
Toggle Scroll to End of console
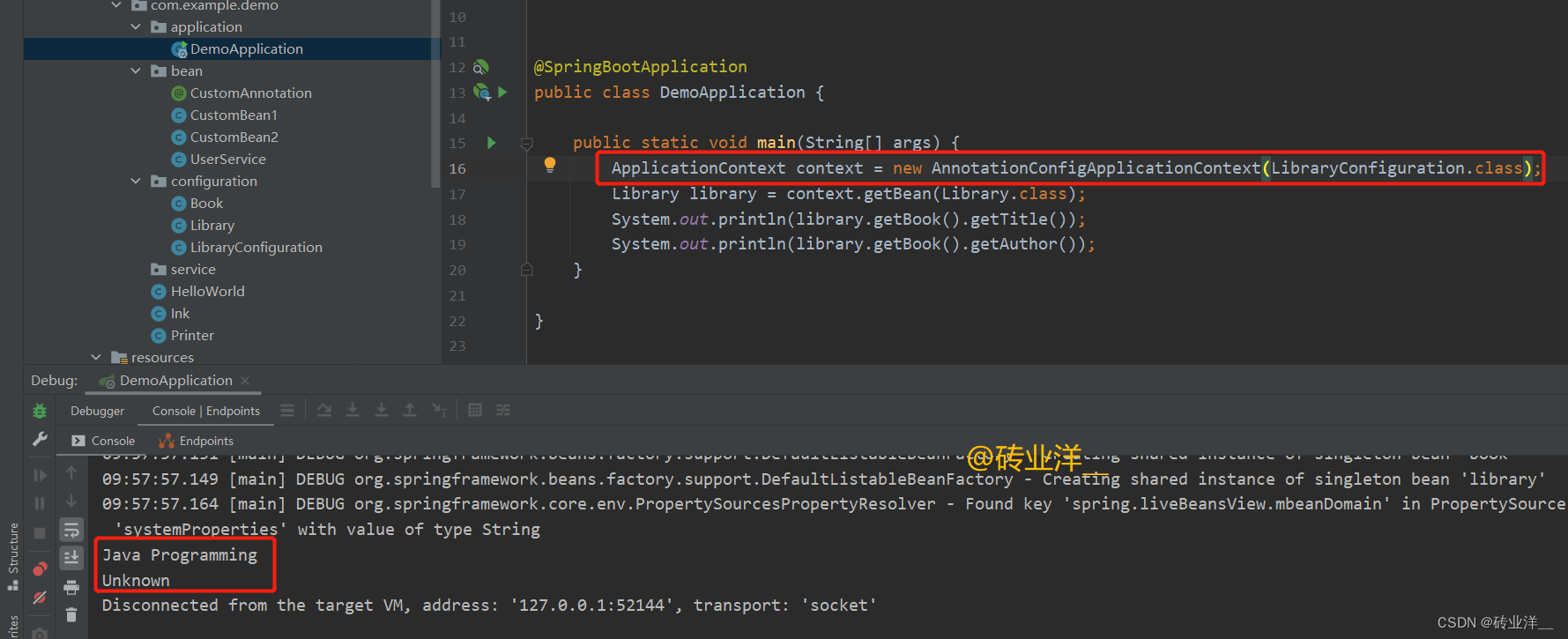point(71,557)
